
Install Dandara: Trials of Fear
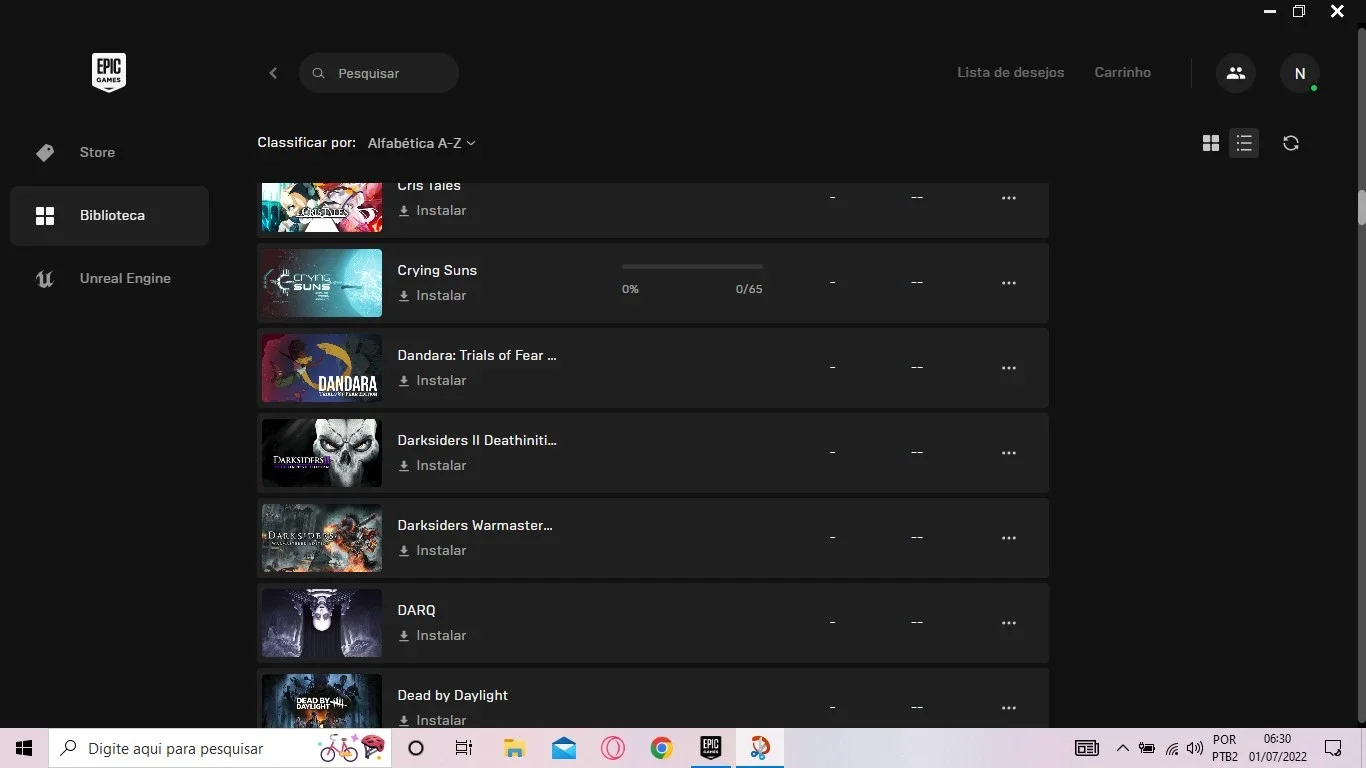432,381
